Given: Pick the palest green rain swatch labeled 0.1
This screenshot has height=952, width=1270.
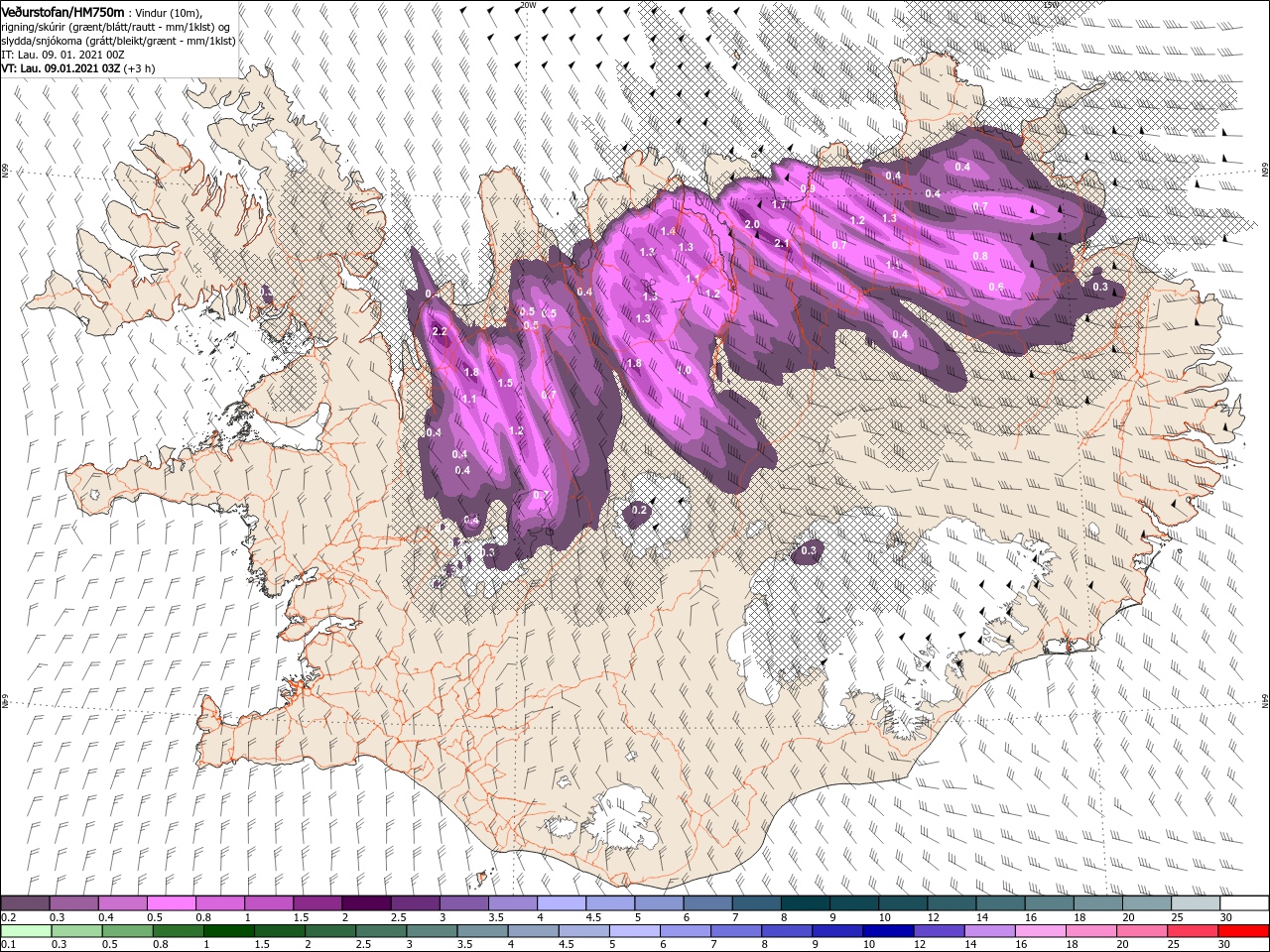Looking at the screenshot, I should click(26, 931).
